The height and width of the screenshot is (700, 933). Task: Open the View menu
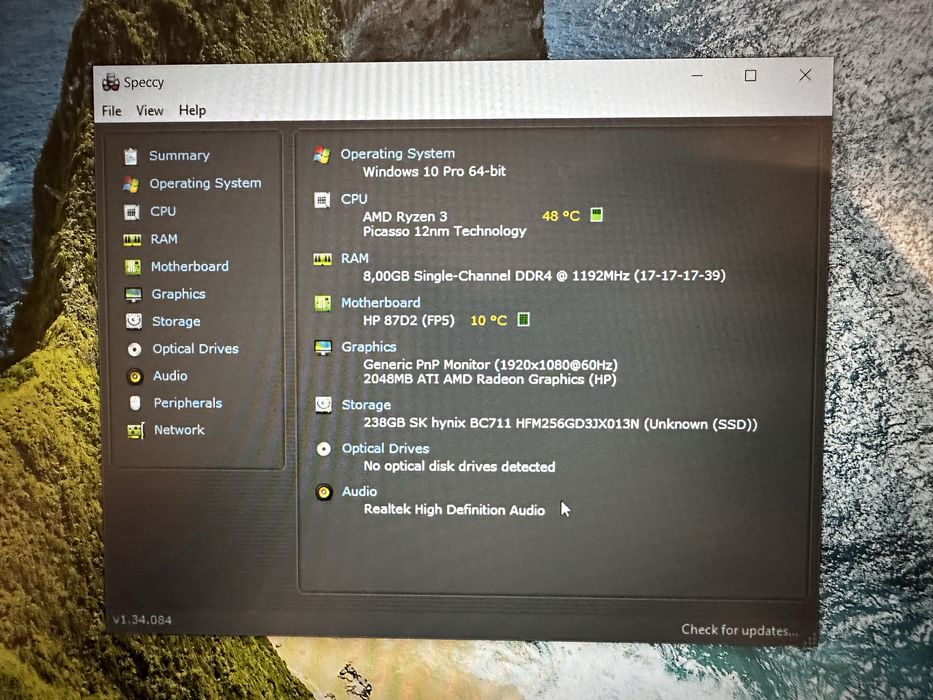pyautogui.click(x=149, y=111)
